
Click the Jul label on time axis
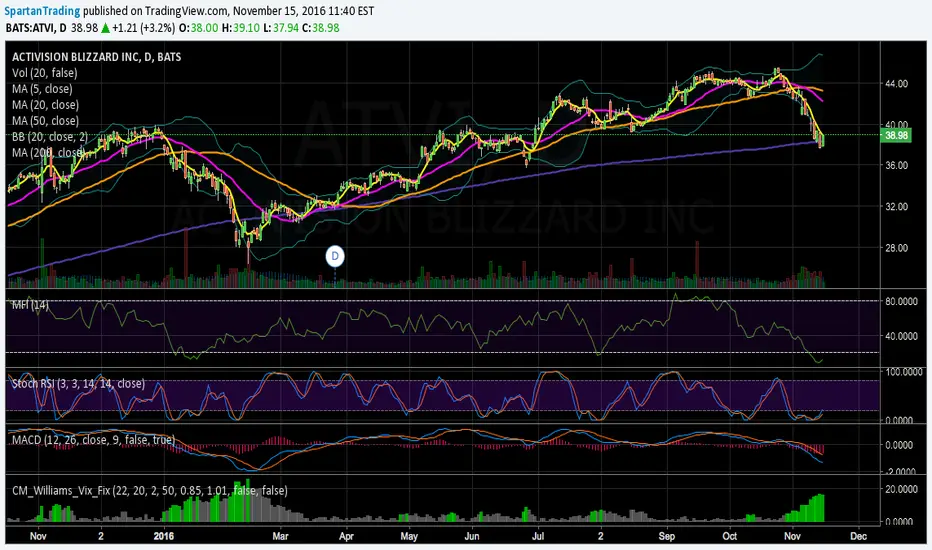click(x=538, y=536)
